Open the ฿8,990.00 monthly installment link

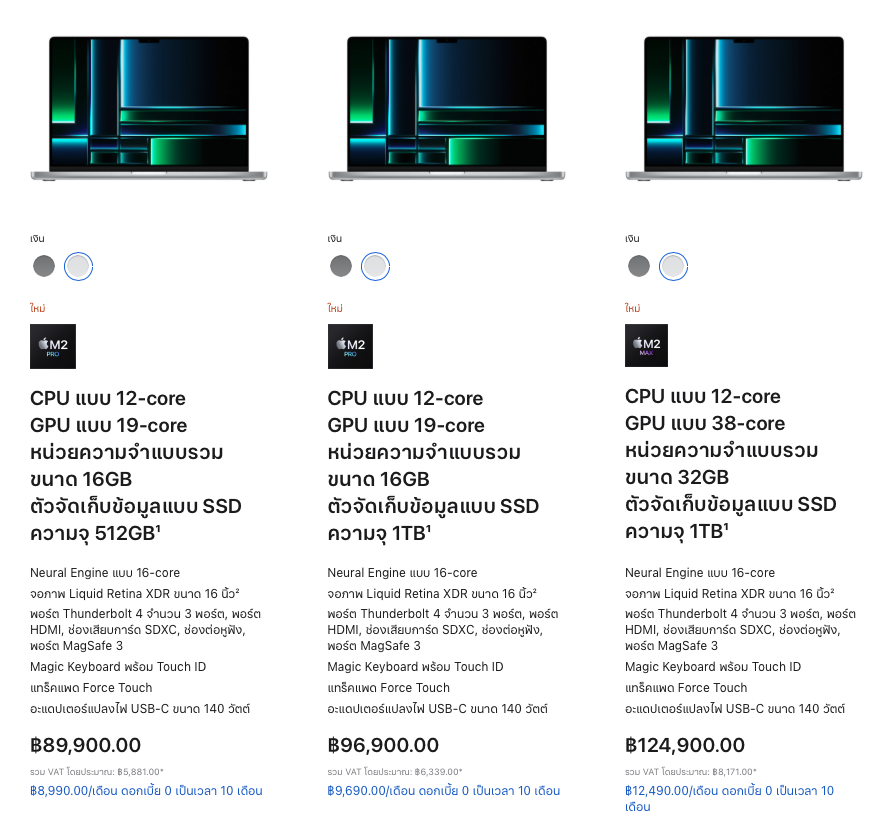click(x=146, y=791)
